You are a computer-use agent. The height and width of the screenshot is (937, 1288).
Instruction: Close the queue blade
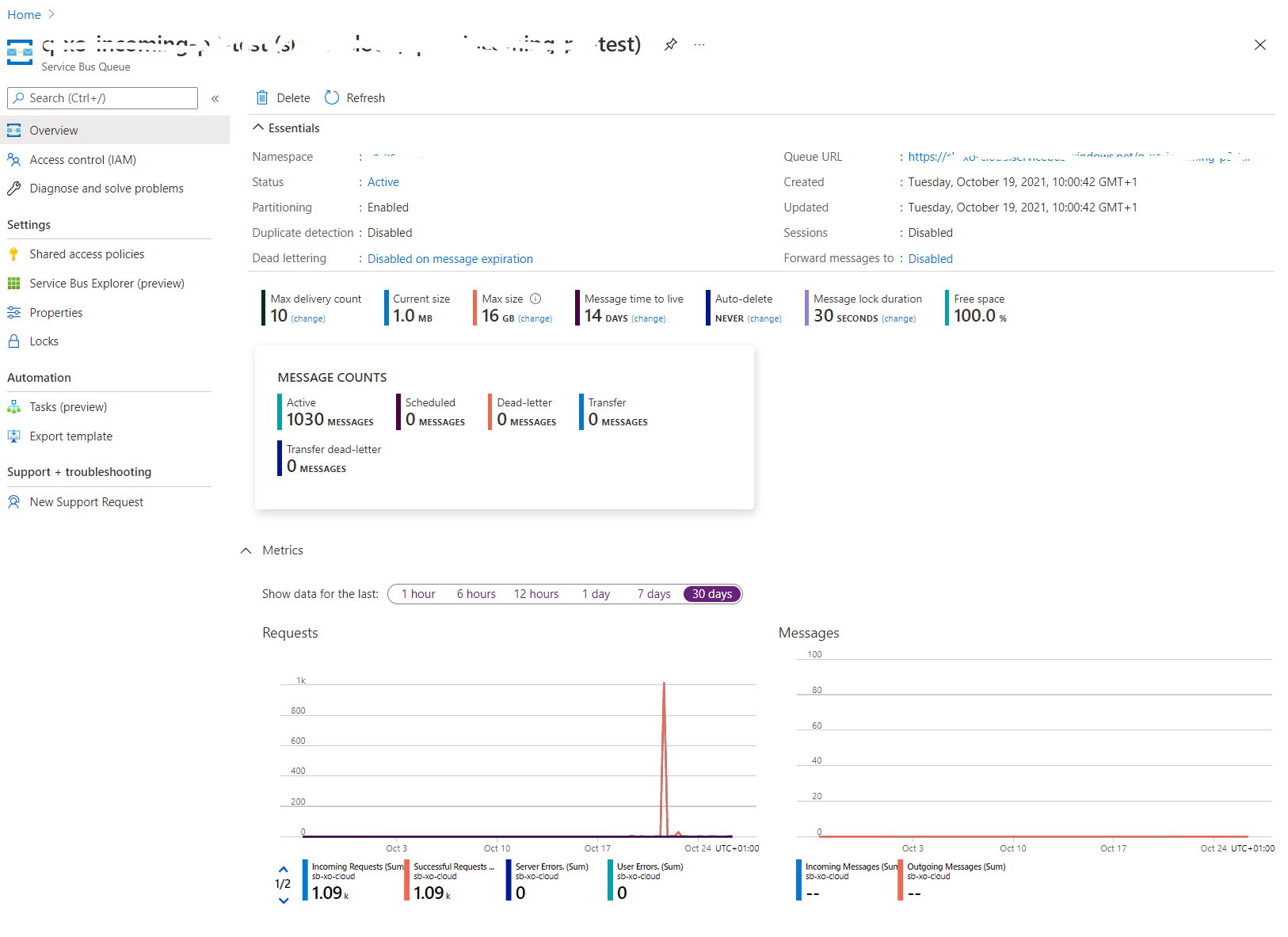click(1260, 45)
